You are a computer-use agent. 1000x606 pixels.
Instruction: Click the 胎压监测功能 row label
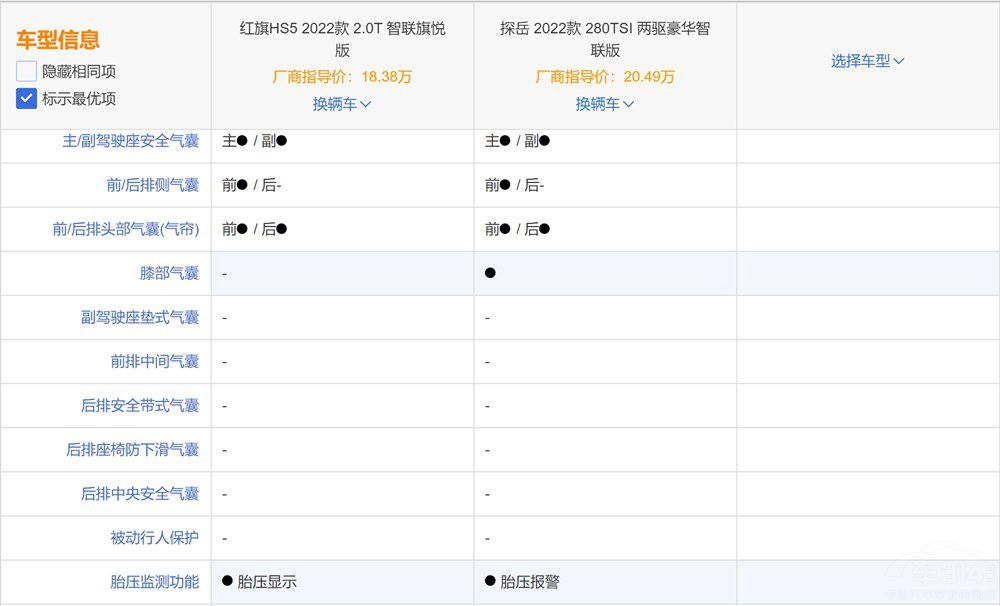pos(154,581)
